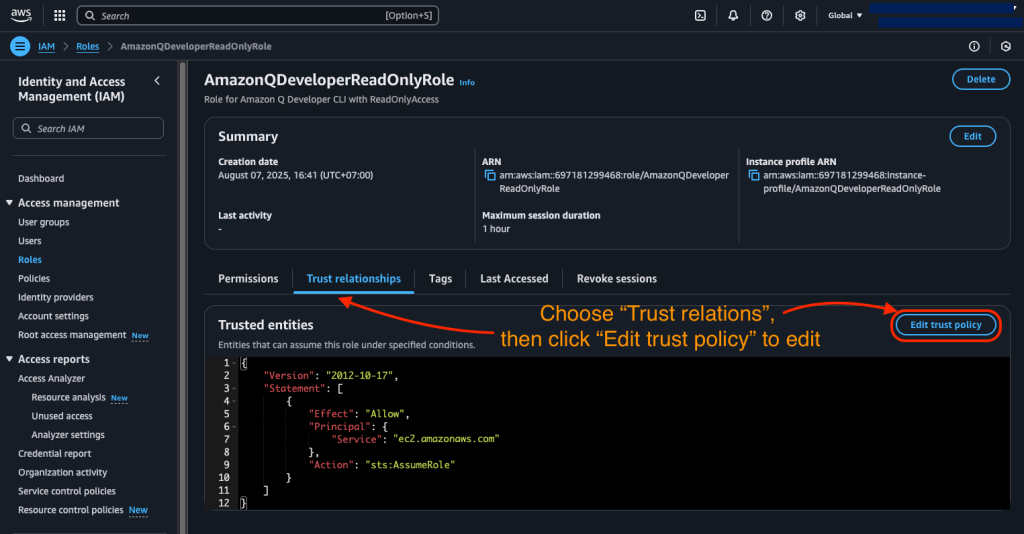Fold the statement object at line 4
Viewport: 1024px width, 534px height.
[x=235, y=401]
